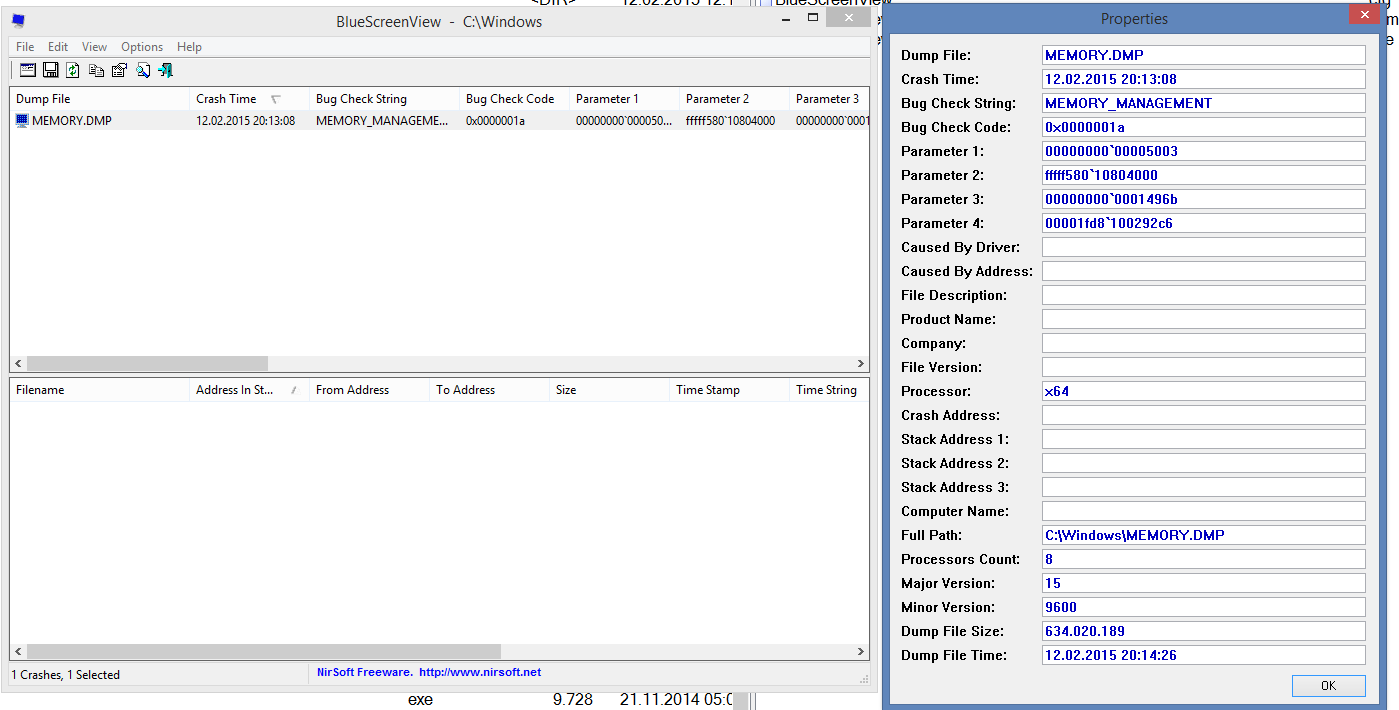Click the Copy Selected Items icon

[96, 70]
